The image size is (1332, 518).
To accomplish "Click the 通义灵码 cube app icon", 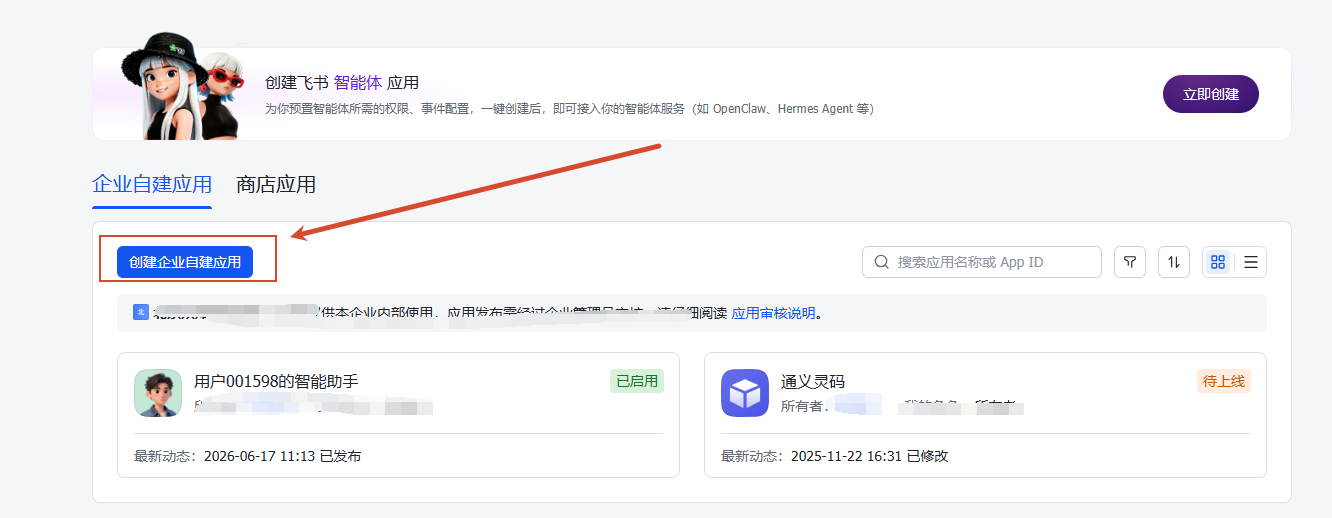I will pos(745,393).
